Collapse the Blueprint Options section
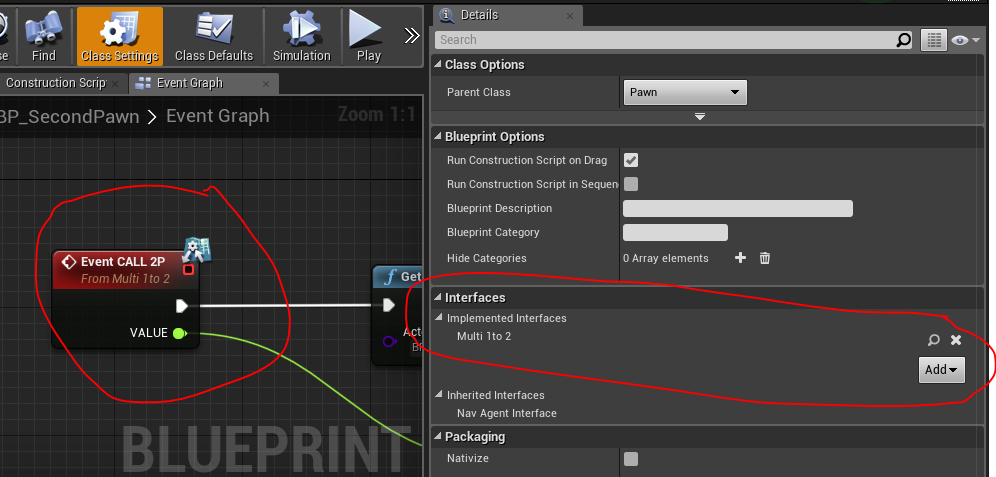This screenshot has height=477, width=996. click(438, 137)
